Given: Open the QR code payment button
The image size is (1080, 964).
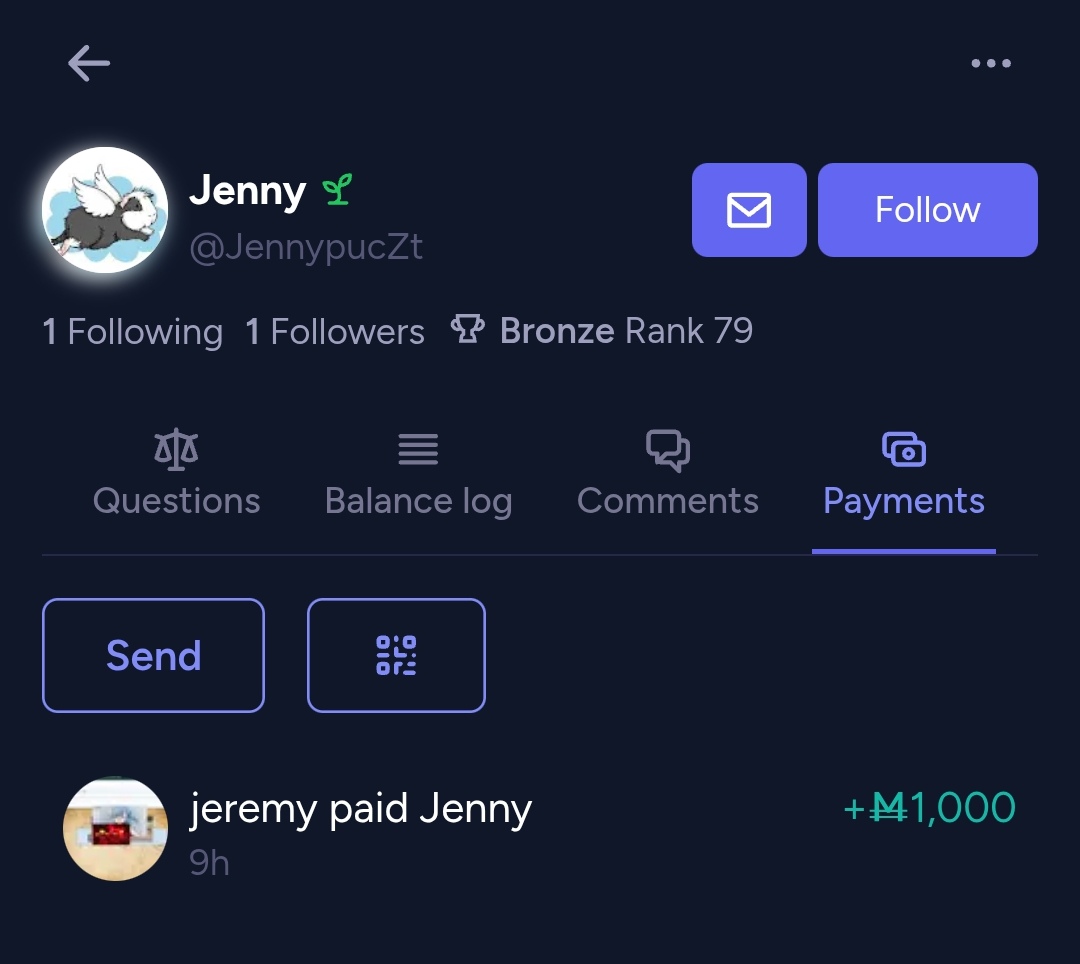Looking at the screenshot, I should click(396, 655).
